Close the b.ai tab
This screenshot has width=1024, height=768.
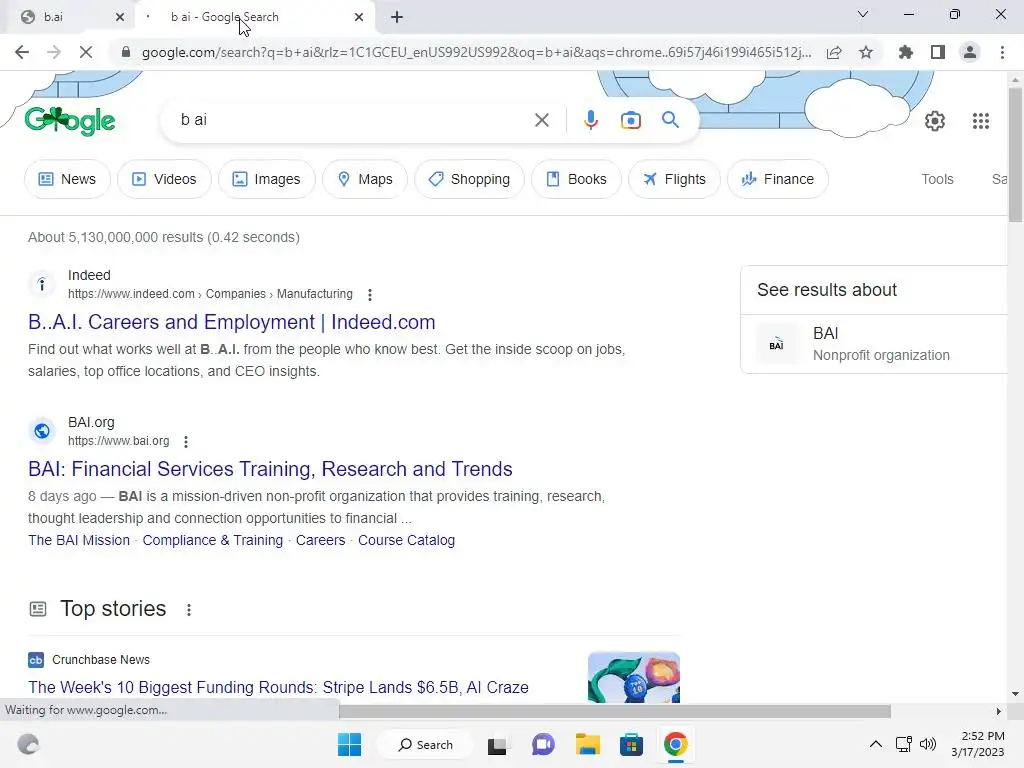click(120, 17)
